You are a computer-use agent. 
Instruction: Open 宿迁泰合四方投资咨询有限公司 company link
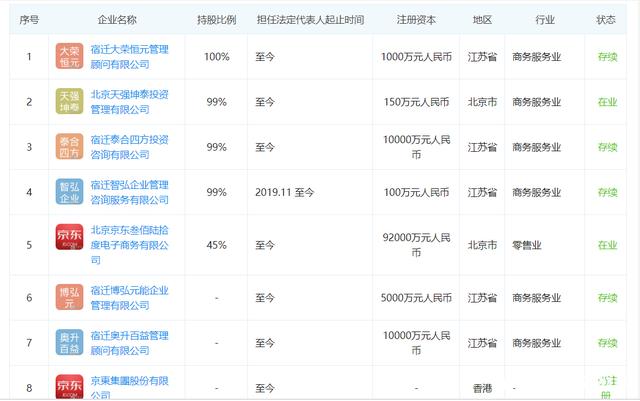click(x=129, y=147)
